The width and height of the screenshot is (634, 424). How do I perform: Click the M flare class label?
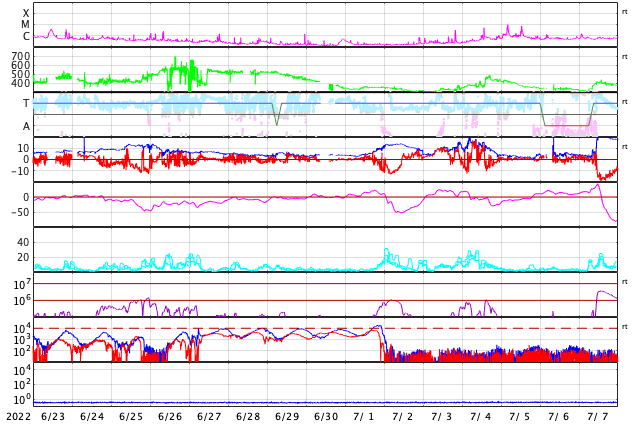(x=25, y=25)
